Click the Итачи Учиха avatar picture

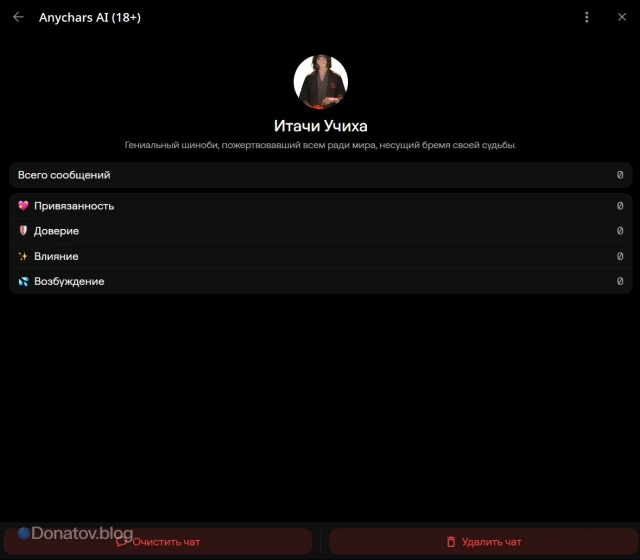(320, 82)
